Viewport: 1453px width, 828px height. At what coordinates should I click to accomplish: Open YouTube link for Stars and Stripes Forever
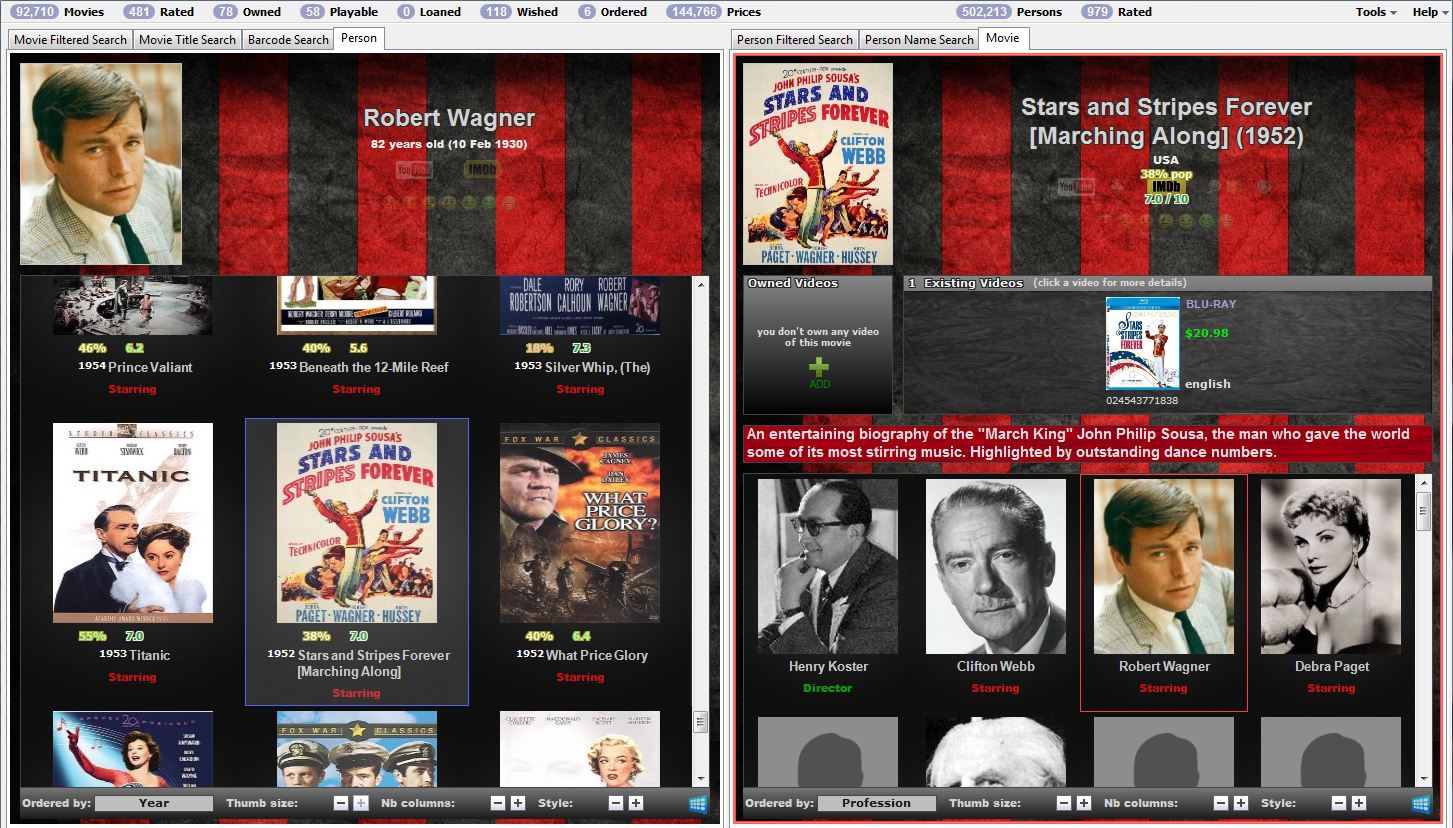pyautogui.click(x=1076, y=187)
